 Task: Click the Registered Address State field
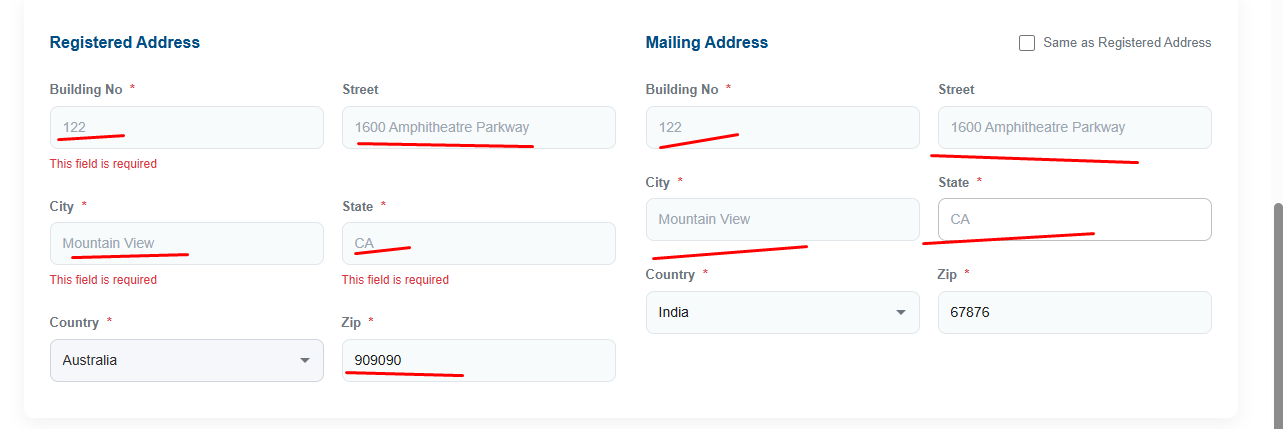click(478, 243)
